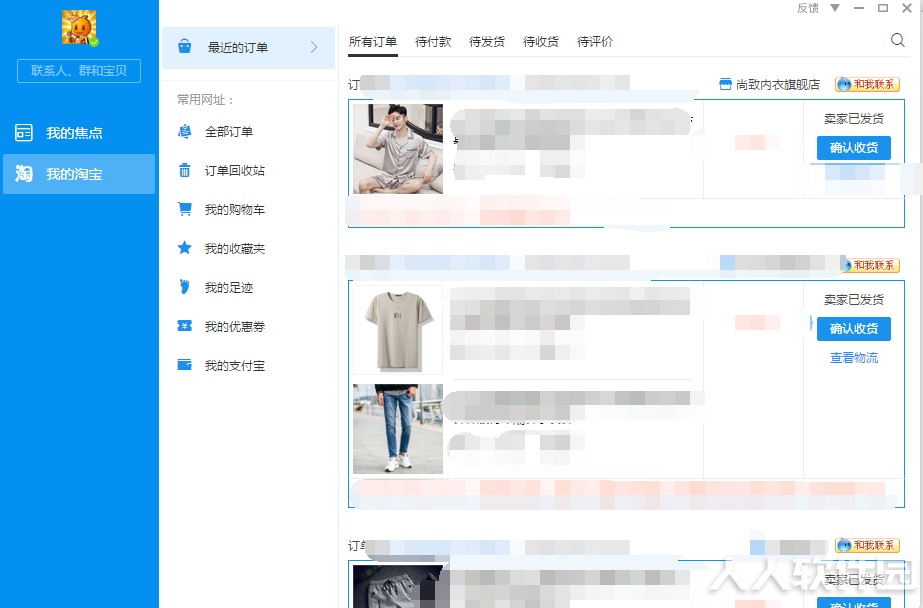Open the pajamas product thumbnail
This screenshot has height=608, width=923.
pyautogui.click(x=398, y=149)
